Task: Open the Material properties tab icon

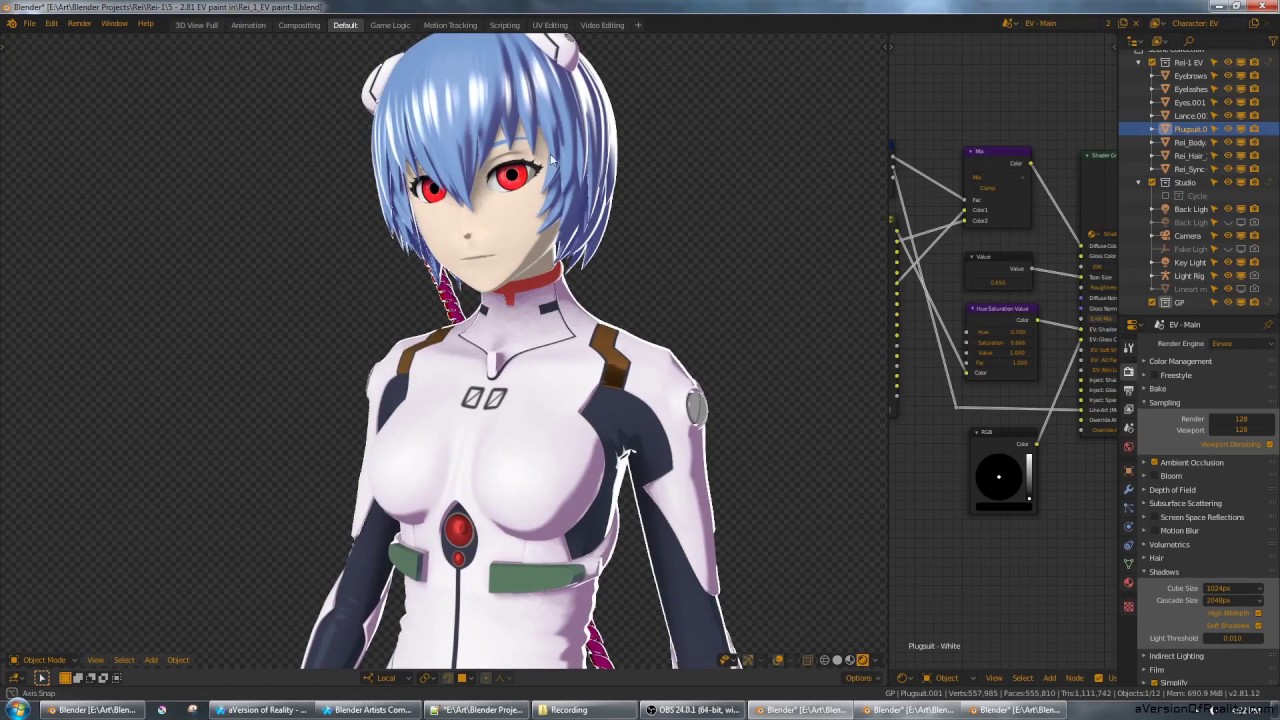Action: pos(1128,583)
